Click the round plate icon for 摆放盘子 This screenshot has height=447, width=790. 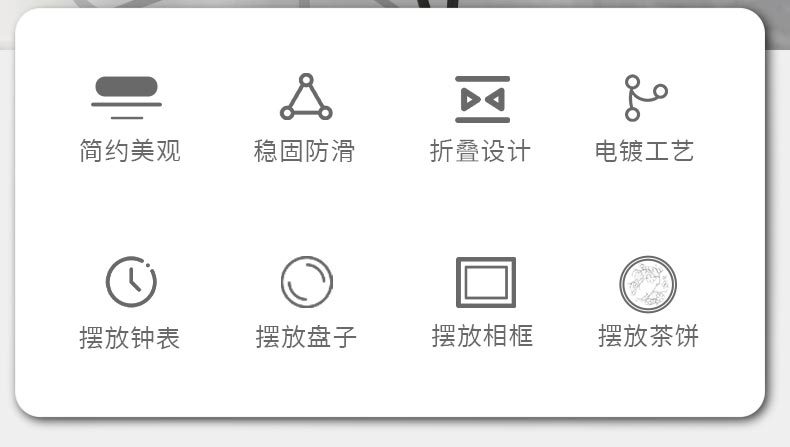306,282
